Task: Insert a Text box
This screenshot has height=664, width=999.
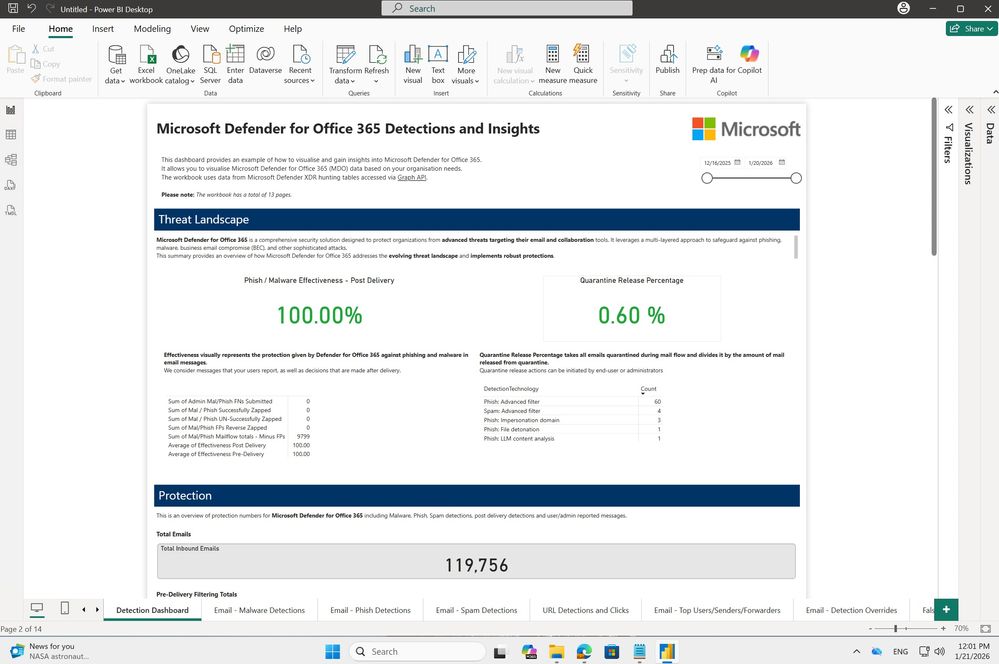Action: click(438, 62)
